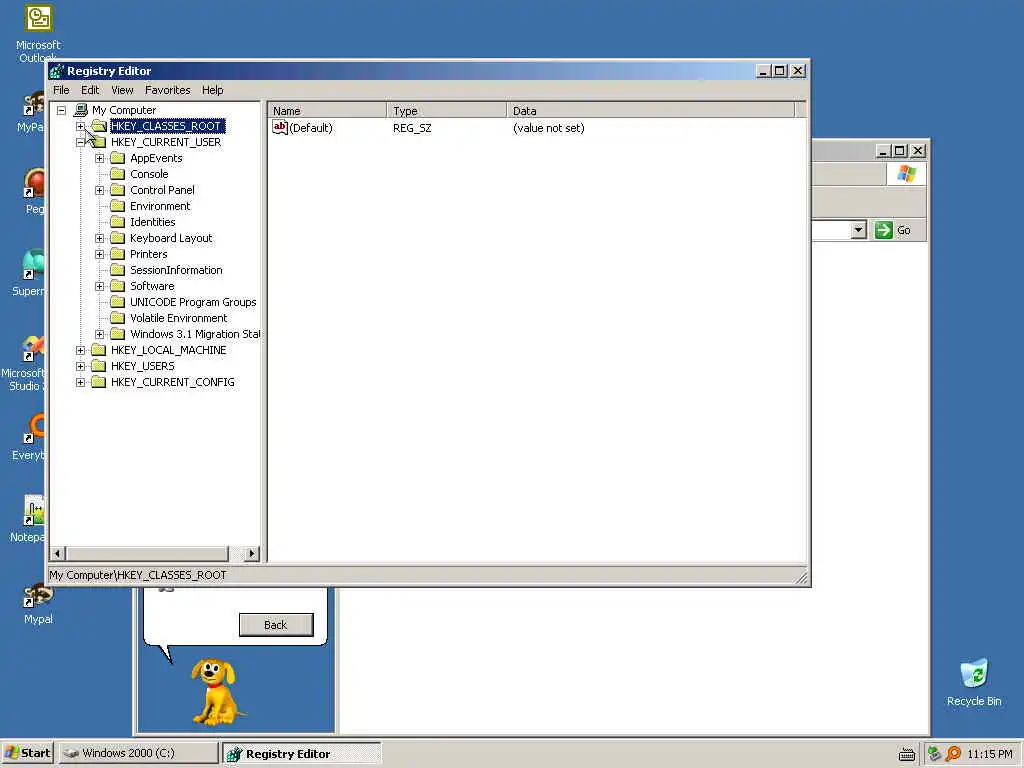The width and height of the screenshot is (1024, 768).
Task: Click the Go button in background window
Action: click(x=893, y=230)
